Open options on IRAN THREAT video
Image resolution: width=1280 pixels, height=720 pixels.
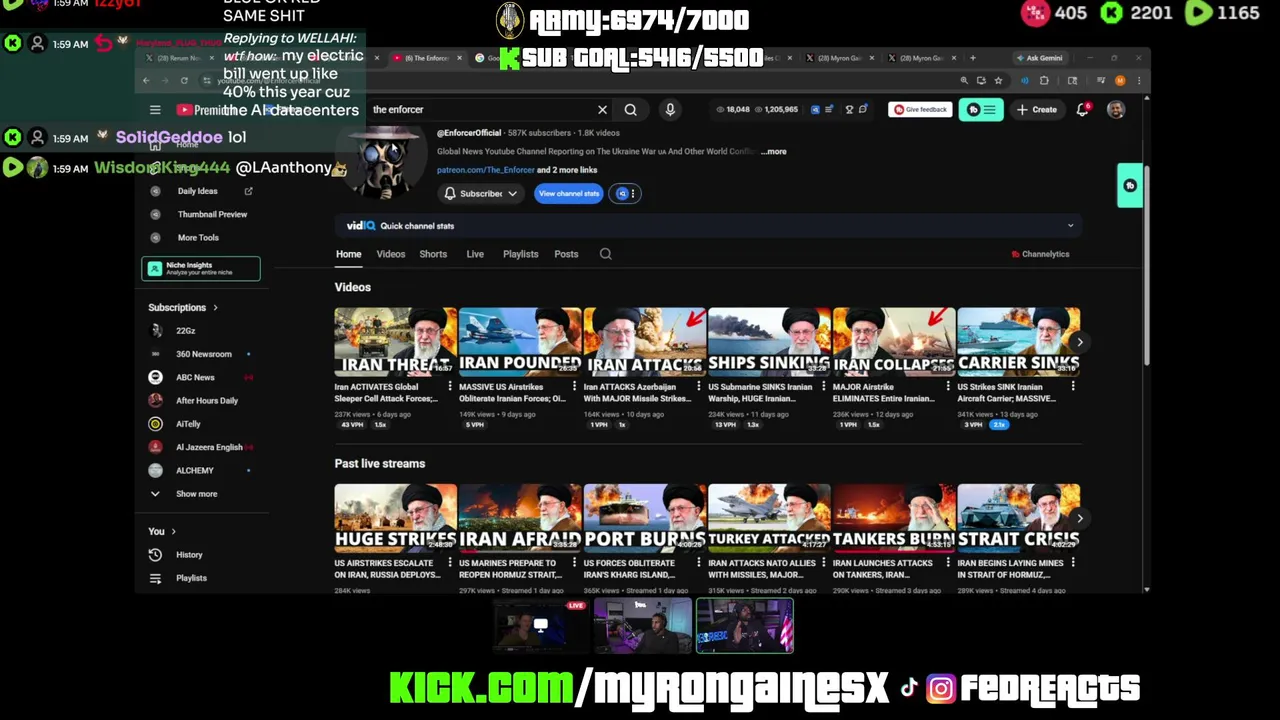pos(450,386)
